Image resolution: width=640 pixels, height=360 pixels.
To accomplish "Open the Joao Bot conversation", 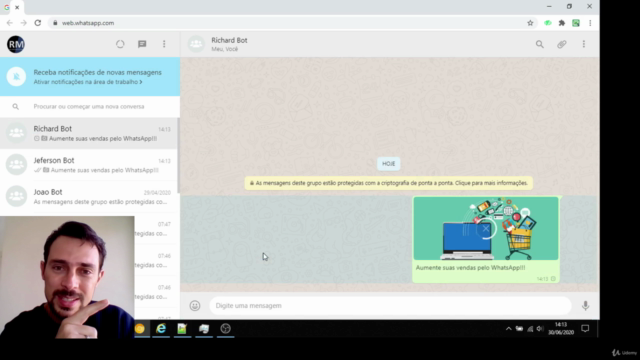I will click(89, 196).
